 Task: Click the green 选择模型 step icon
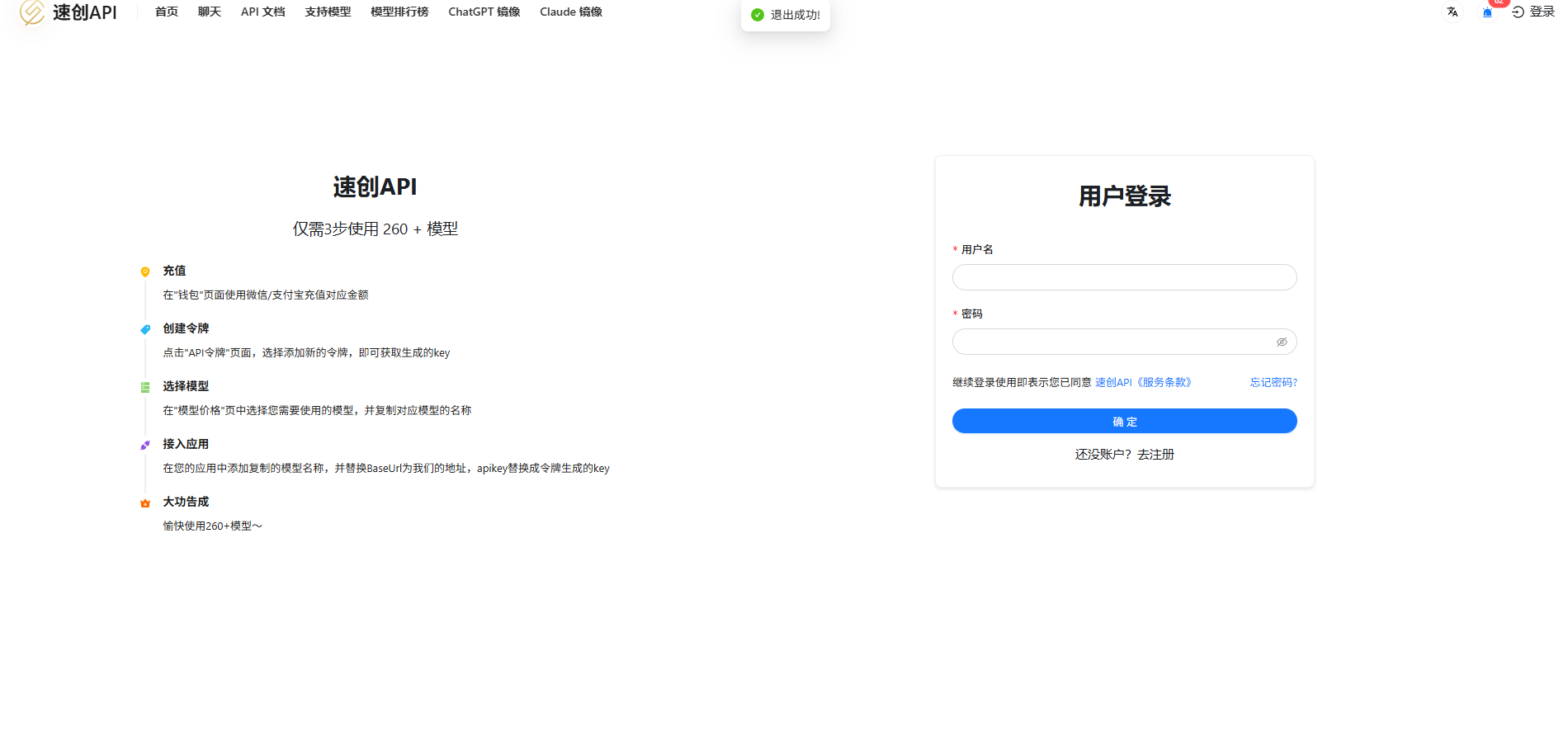[145, 387]
